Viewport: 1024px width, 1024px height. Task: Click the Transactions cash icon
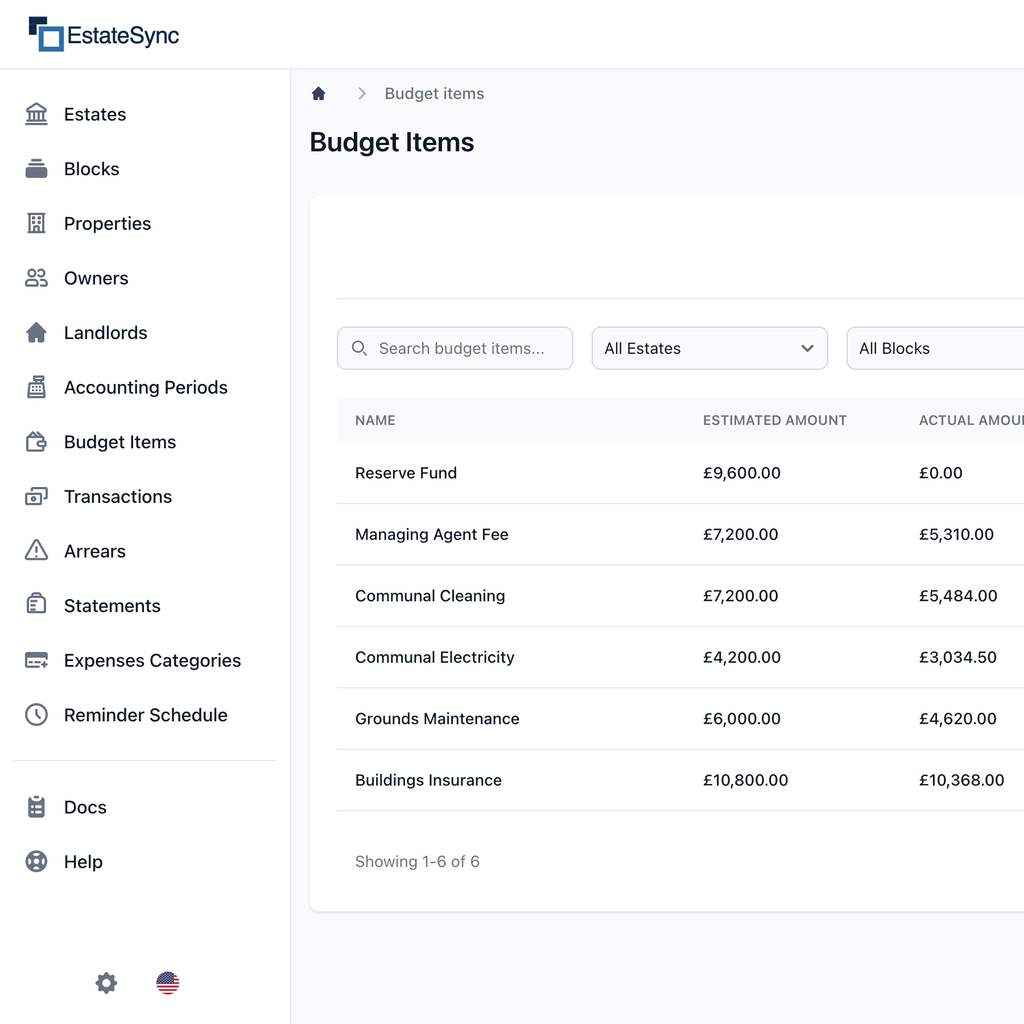37,496
